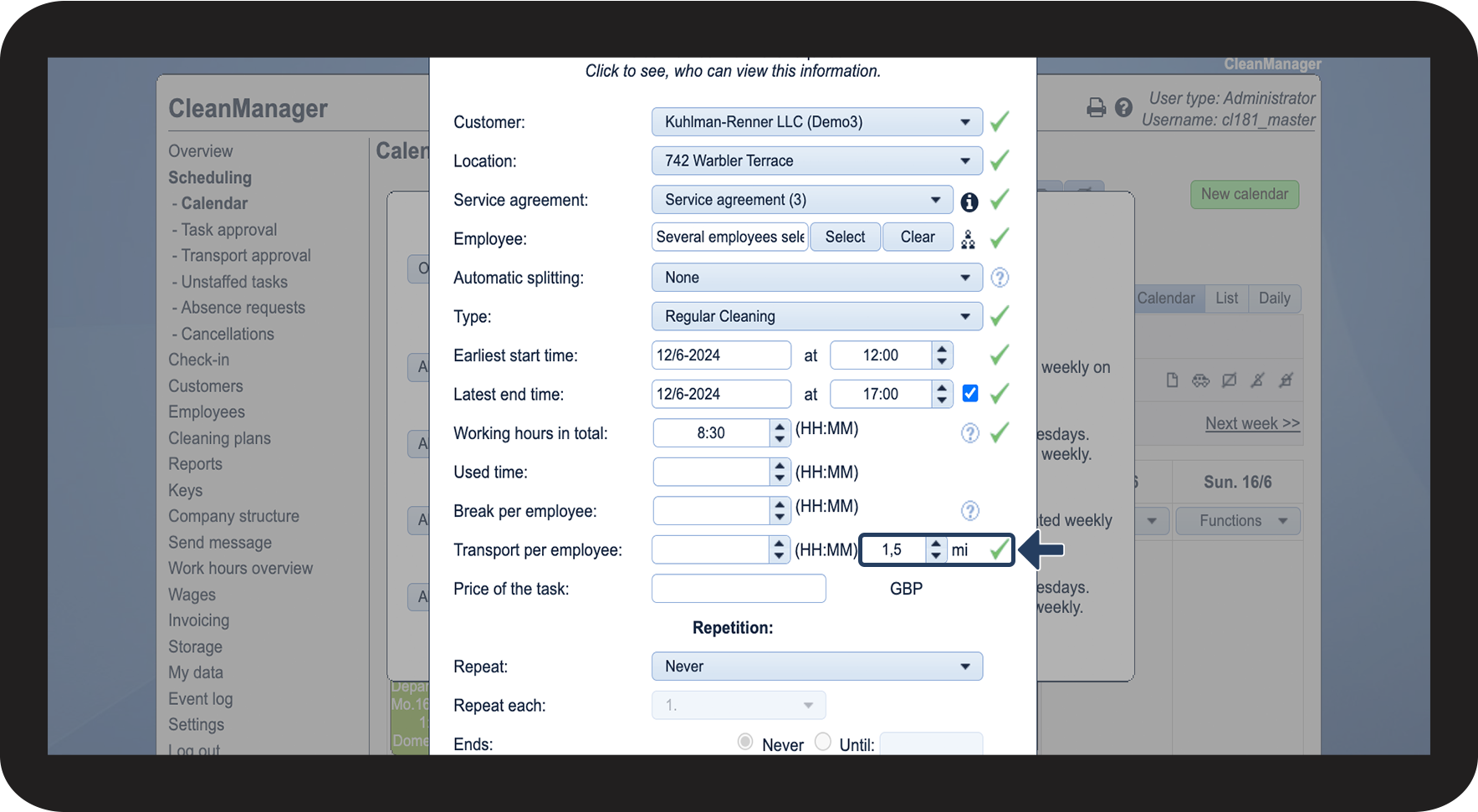Open the Repeat each dropdown
This screenshot has width=1478, height=812.
[739, 705]
